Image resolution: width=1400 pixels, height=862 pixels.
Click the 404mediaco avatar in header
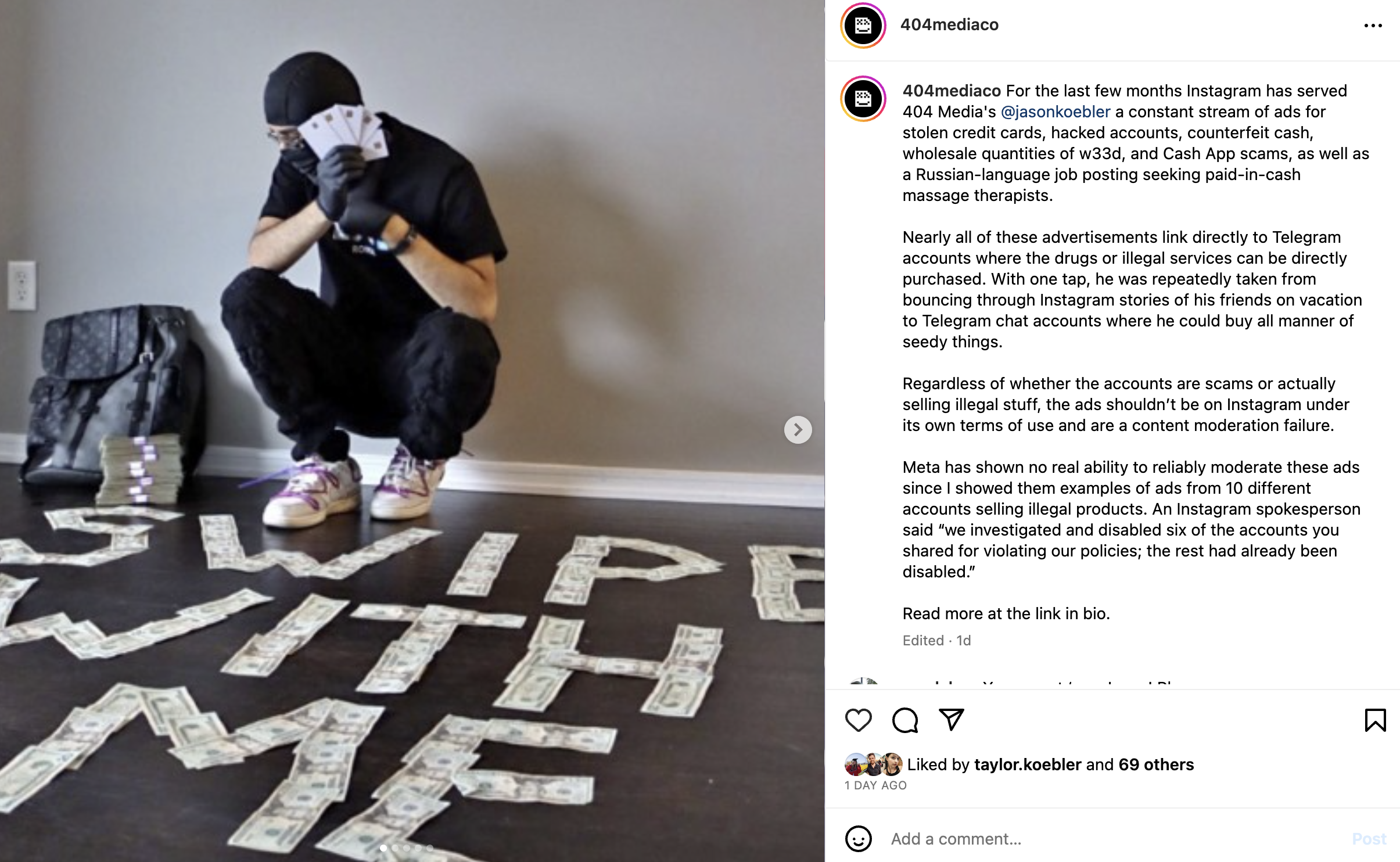863,26
